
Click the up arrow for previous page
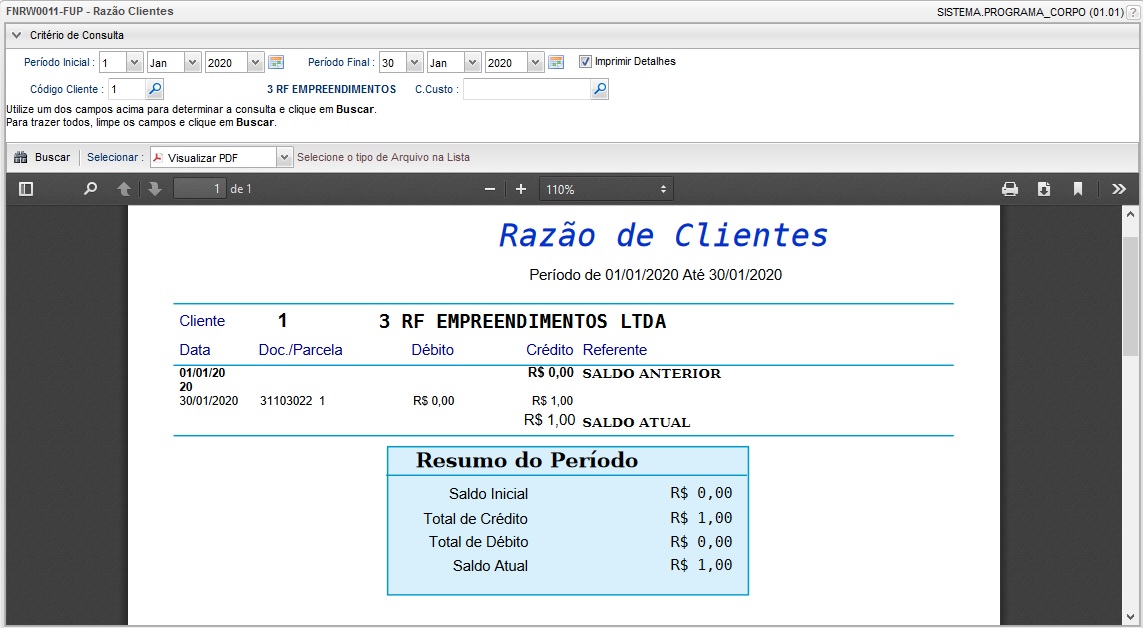pos(122,188)
